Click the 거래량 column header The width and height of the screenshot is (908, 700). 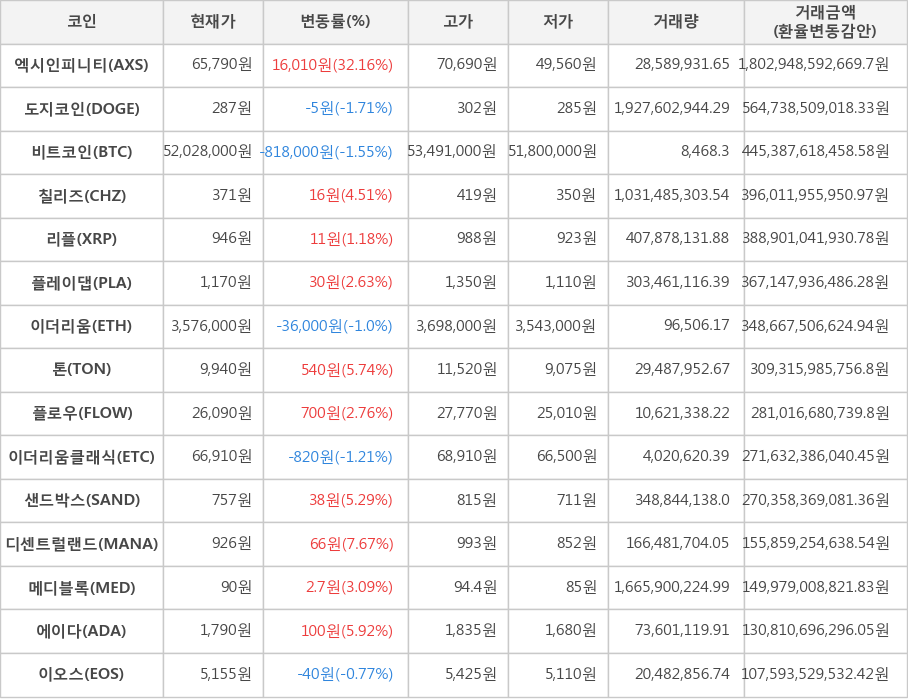point(676,22)
